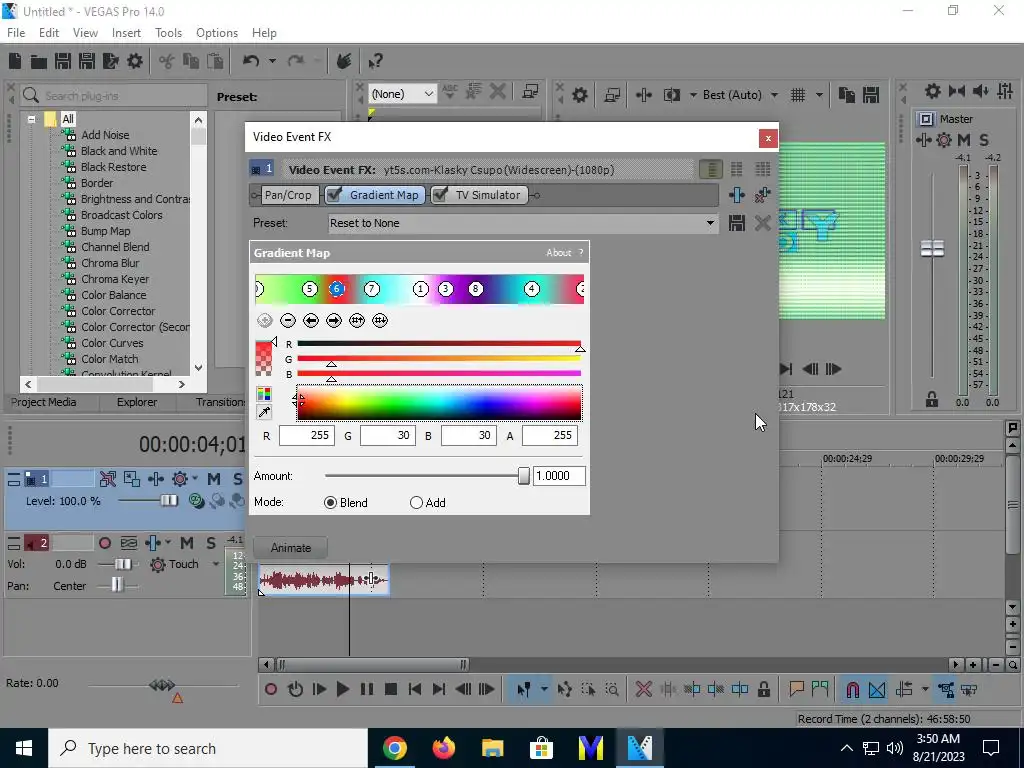Click the New project icon
The height and width of the screenshot is (768, 1024).
pyautogui.click(x=15, y=61)
